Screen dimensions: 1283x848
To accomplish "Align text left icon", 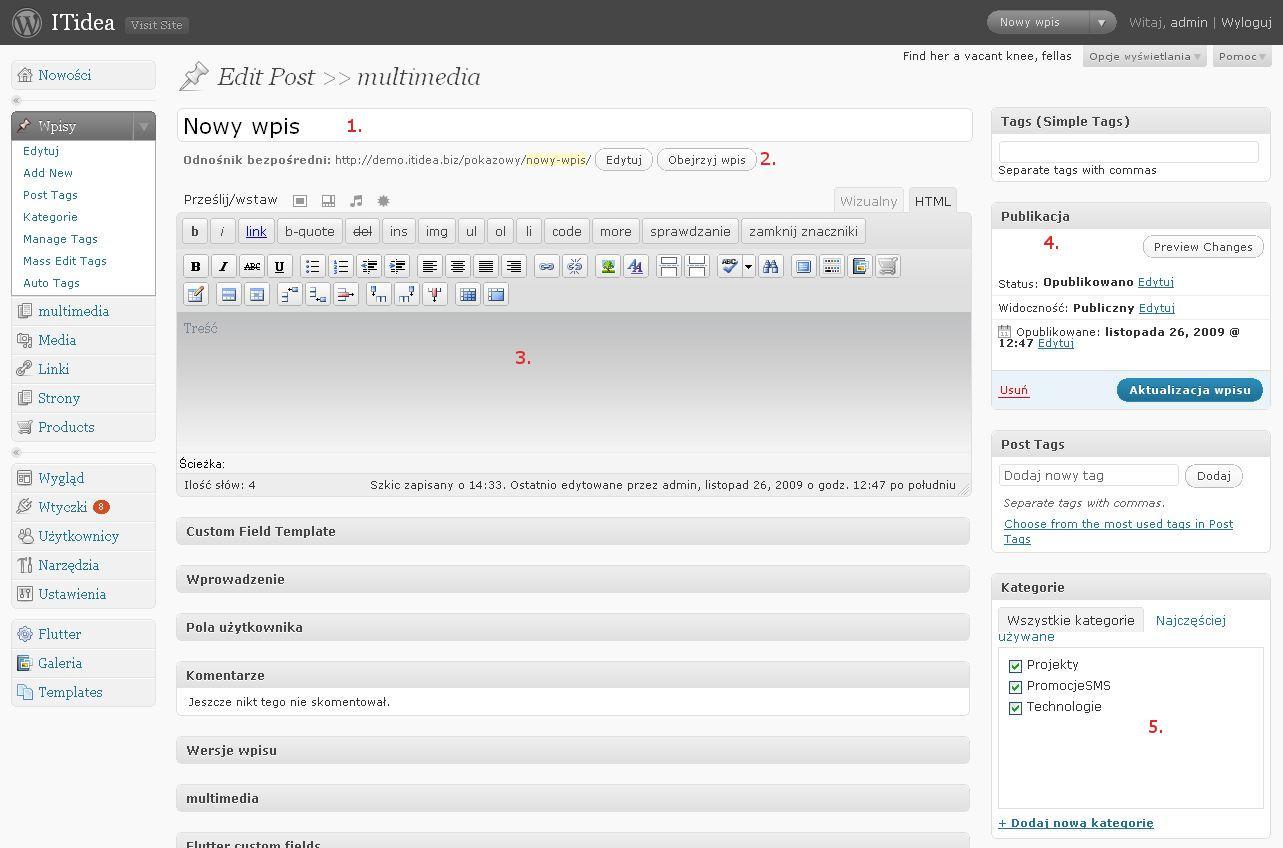I will point(429,266).
